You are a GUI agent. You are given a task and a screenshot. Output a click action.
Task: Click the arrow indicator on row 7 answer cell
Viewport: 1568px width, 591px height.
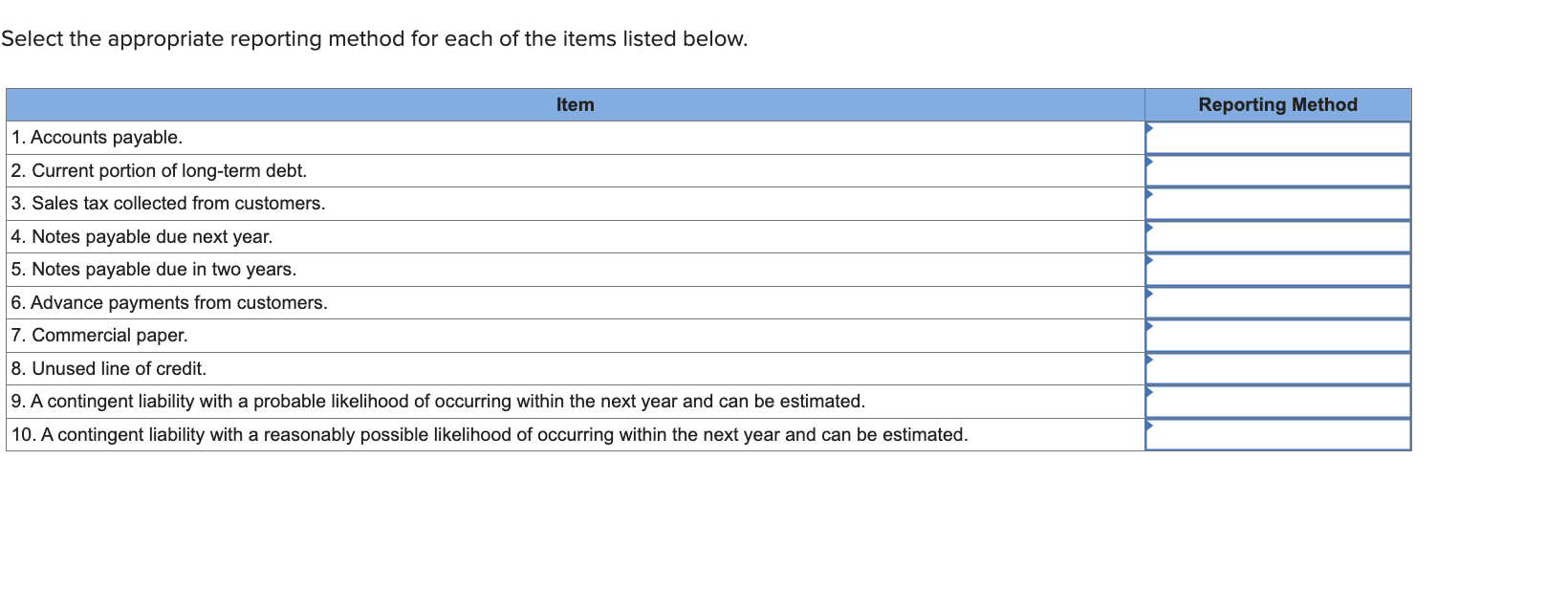pos(1150,325)
